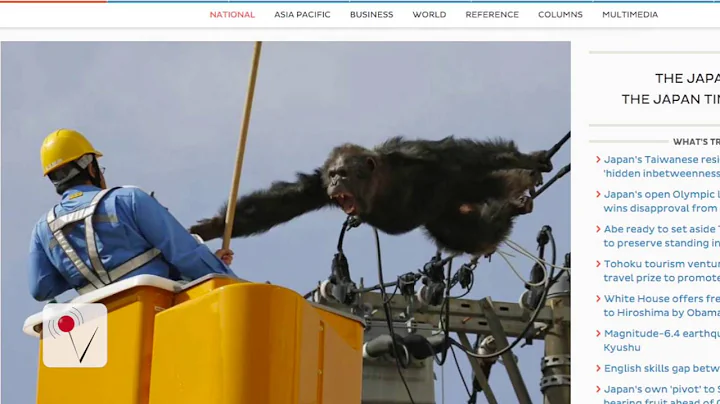Open "Japan's own 'pivot'" article link
This screenshot has width=720, height=404.
[x=662, y=395]
